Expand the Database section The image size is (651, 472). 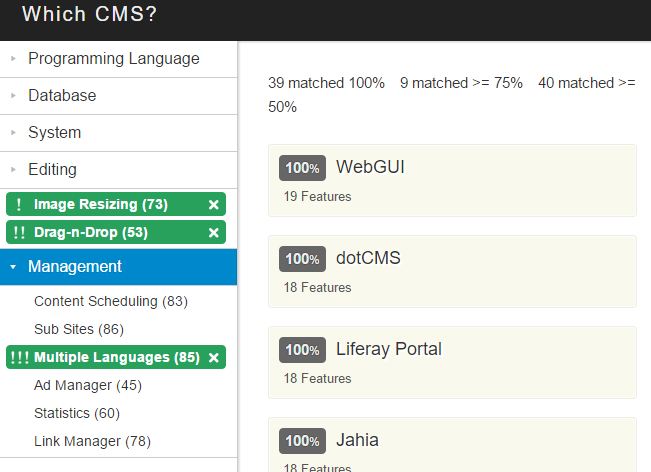tap(62, 96)
